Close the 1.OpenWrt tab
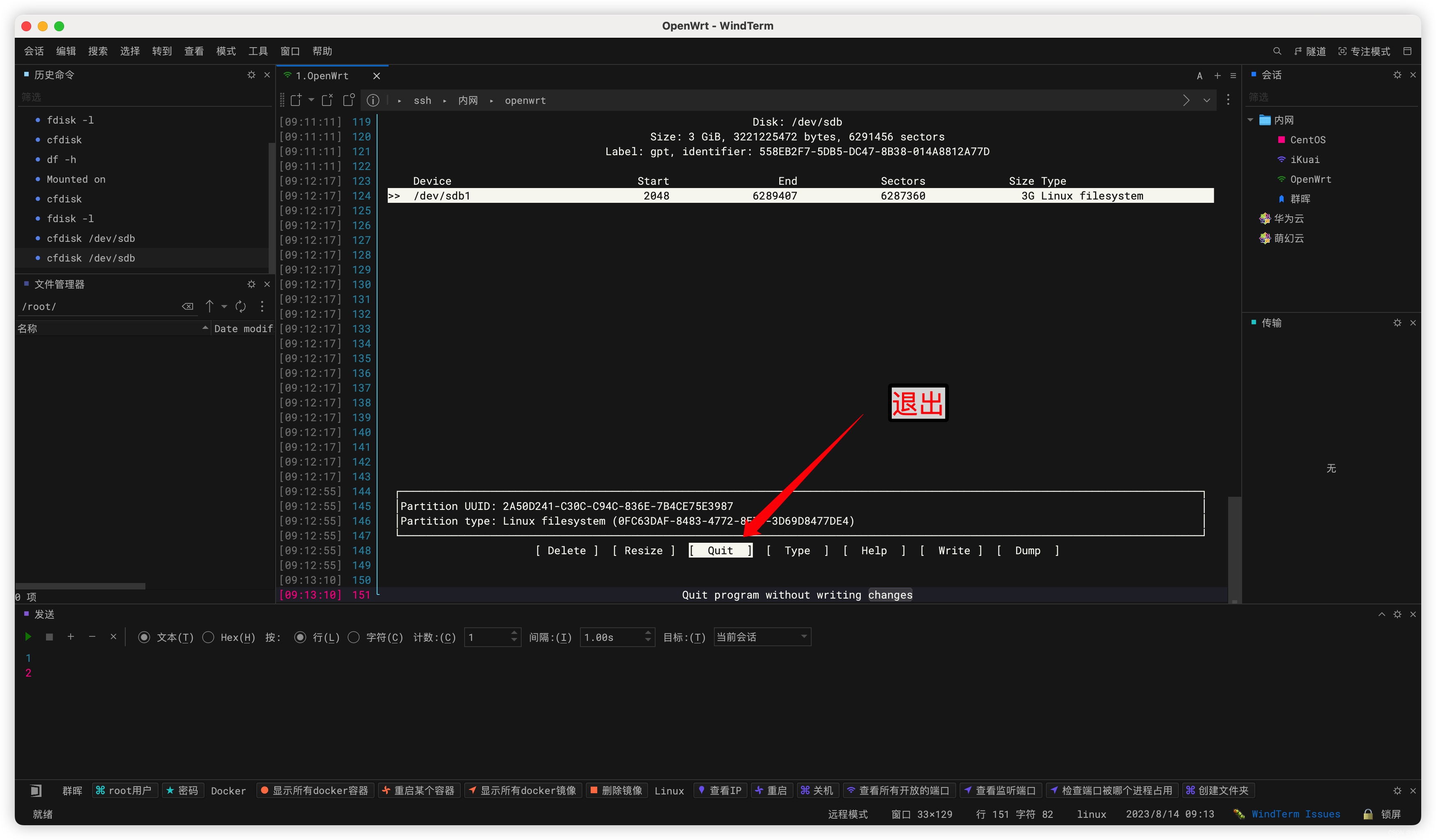Screen dimensions: 1436x840 (x=376, y=76)
